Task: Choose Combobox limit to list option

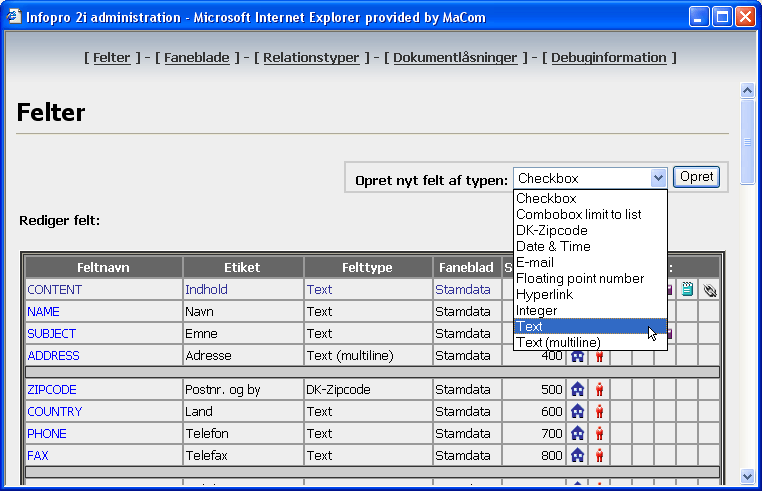Action: [x=590, y=214]
